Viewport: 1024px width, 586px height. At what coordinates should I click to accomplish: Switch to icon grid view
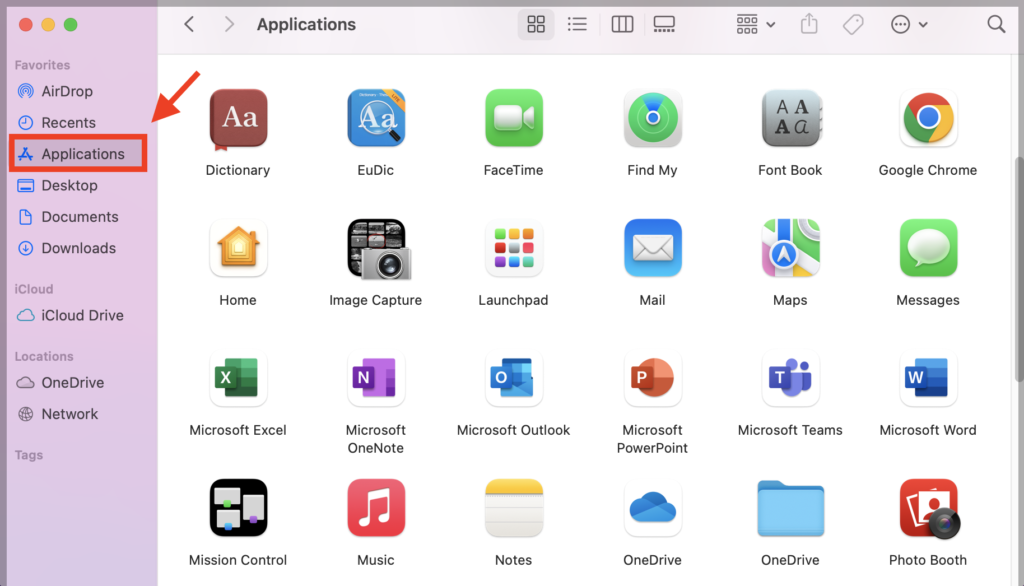(x=536, y=24)
